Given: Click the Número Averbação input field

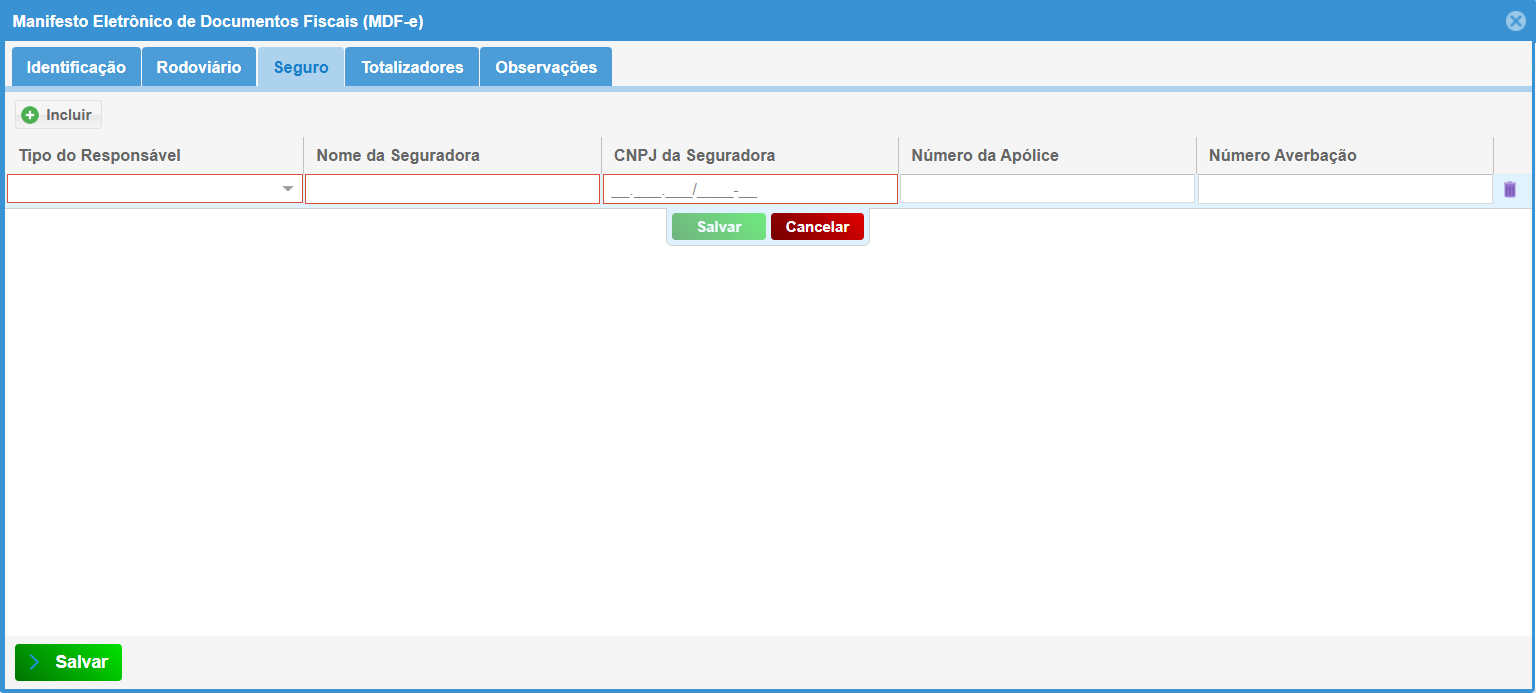Looking at the screenshot, I should point(1344,189).
